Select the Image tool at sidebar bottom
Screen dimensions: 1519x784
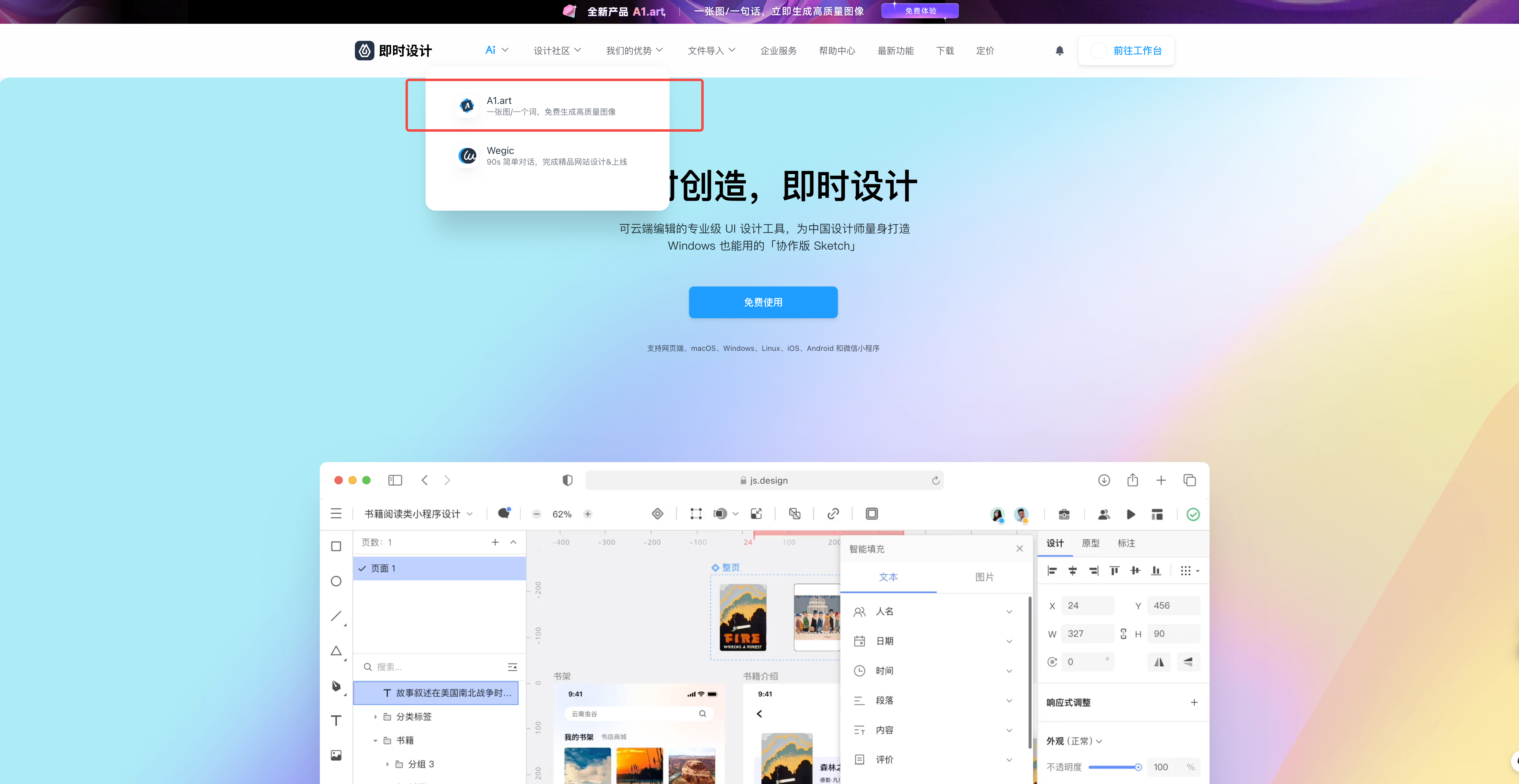coord(336,755)
